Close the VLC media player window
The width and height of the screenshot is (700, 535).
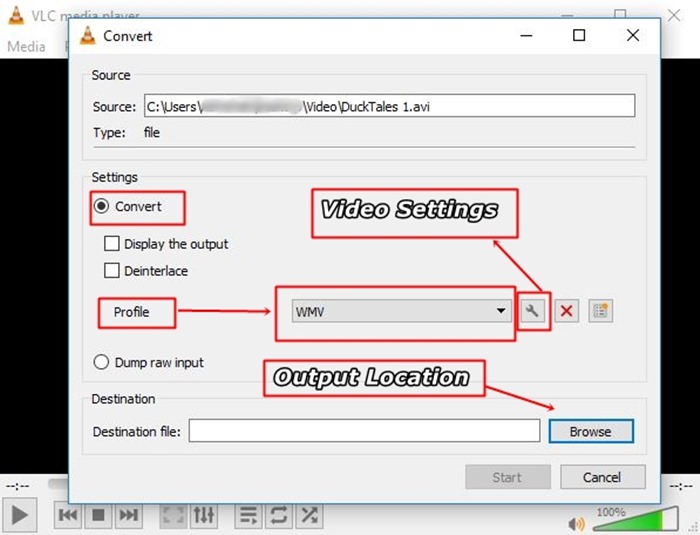tap(674, 15)
